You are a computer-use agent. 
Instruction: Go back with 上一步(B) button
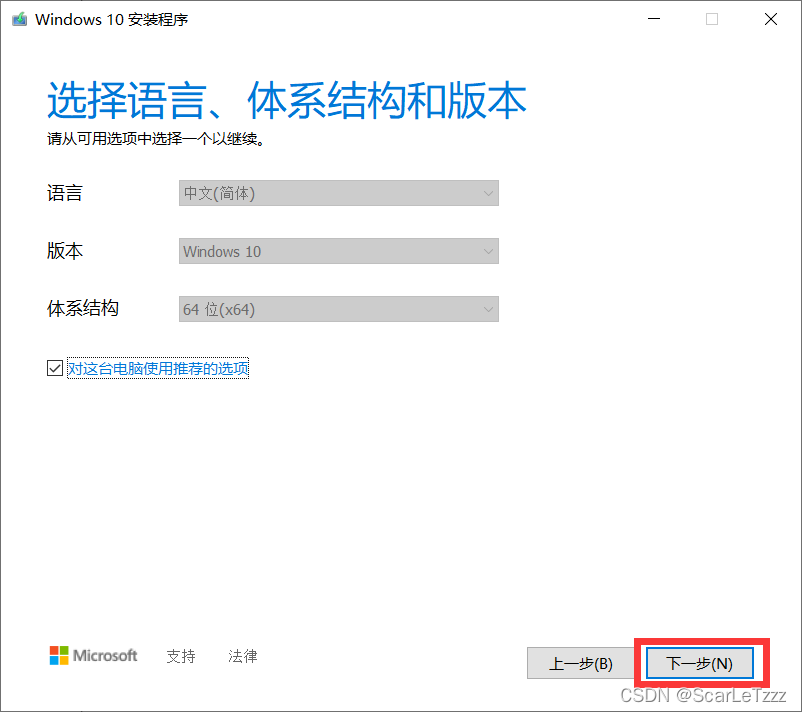pyautogui.click(x=581, y=663)
